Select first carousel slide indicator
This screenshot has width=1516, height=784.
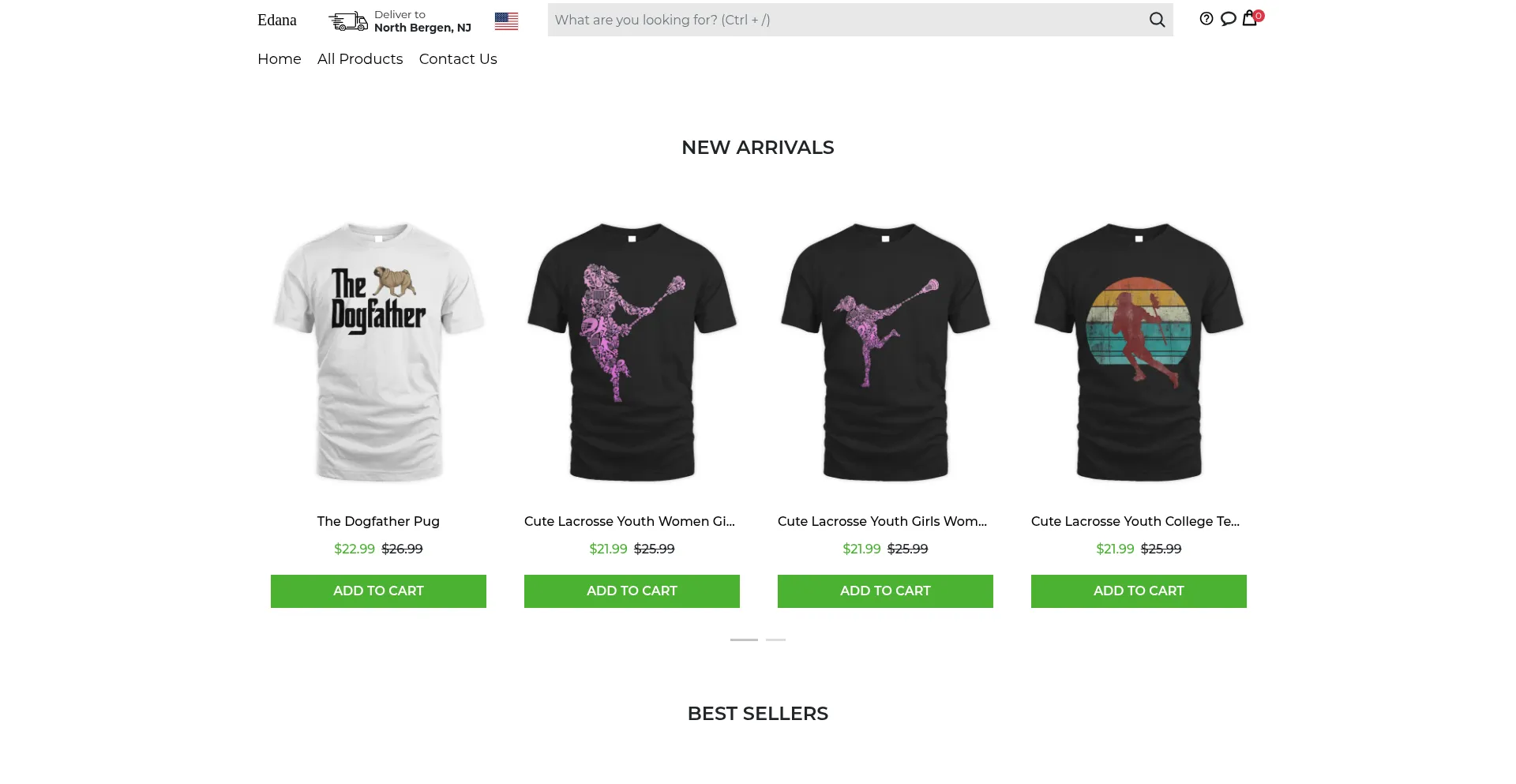(x=744, y=640)
